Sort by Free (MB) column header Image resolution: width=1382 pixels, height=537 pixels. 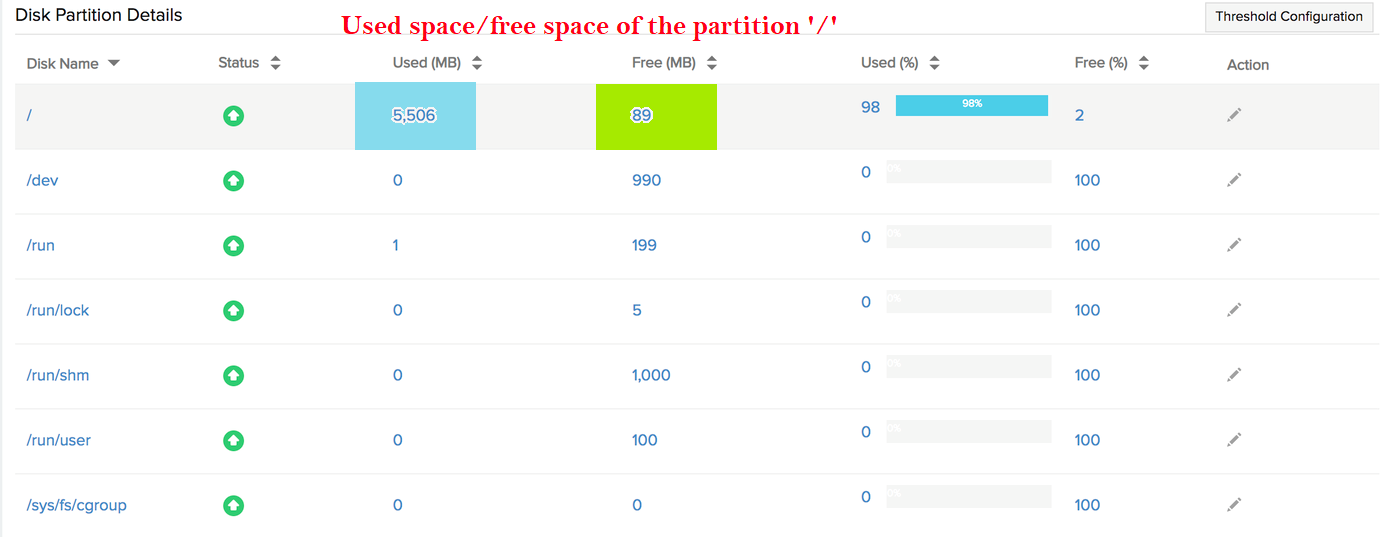click(x=711, y=63)
